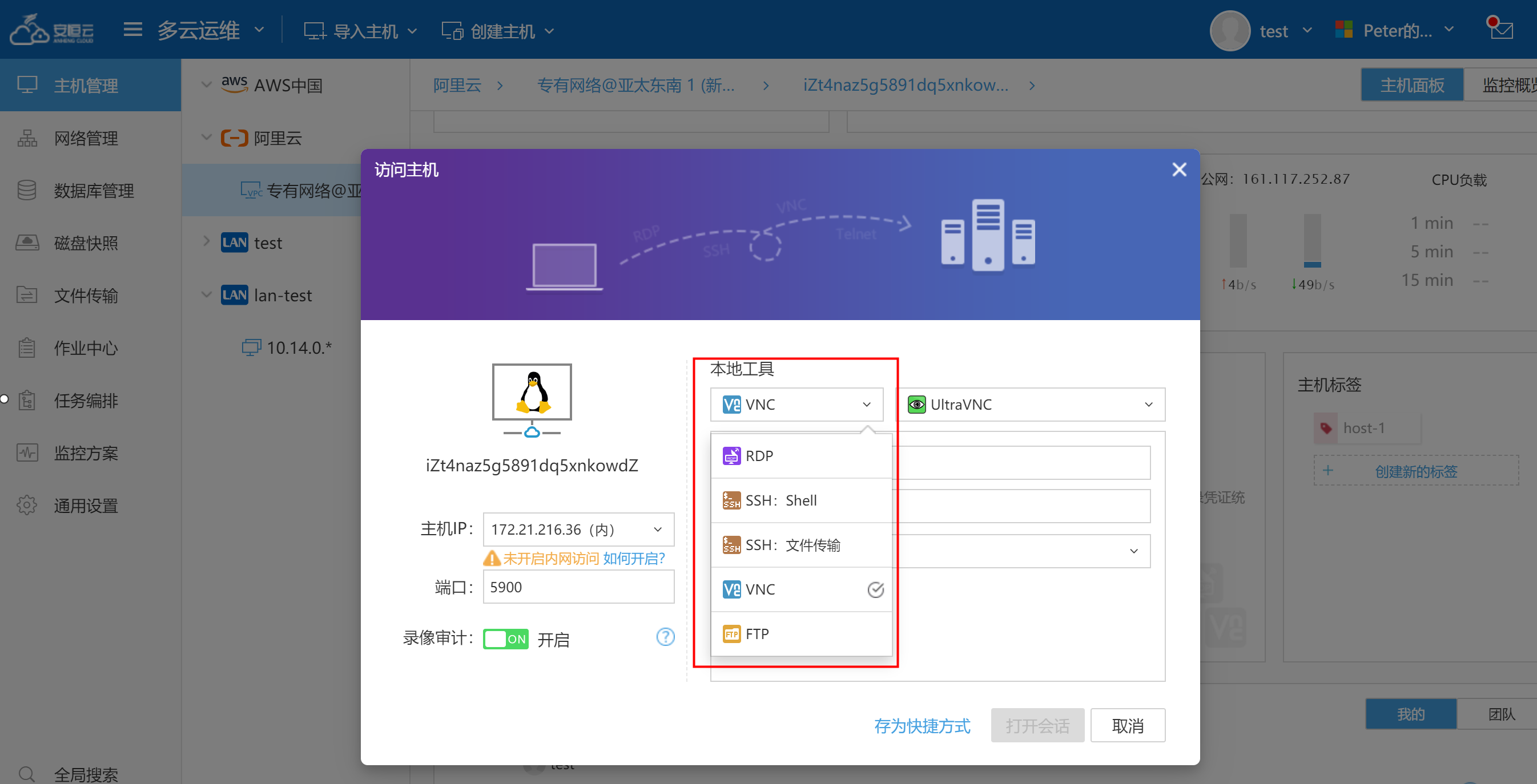The image size is (1537, 784).
Task: Click 取消 button
Action: [1127, 726]
